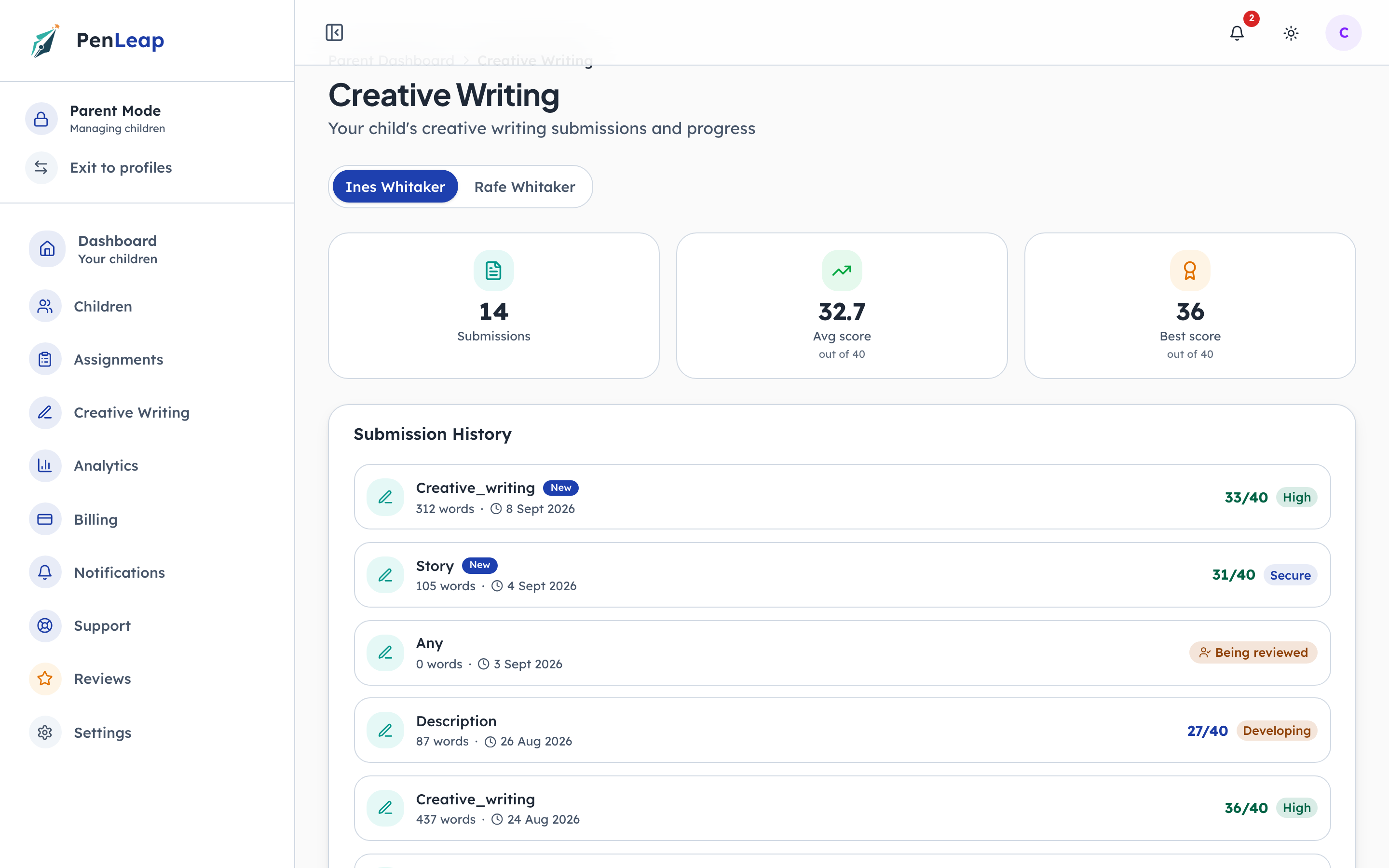Click the Exit to profiles swap icon
Viewport: 1389px width, 868px height.
(41, 168)
